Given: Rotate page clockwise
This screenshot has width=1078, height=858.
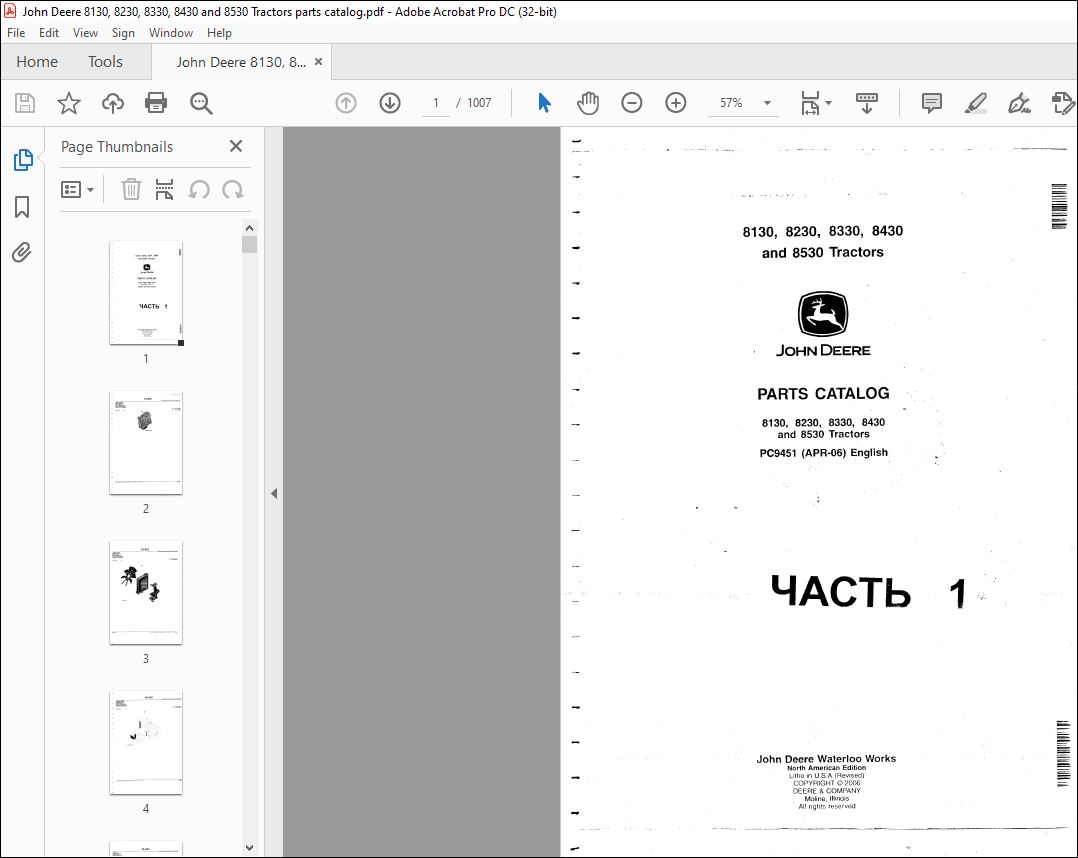Looking at the screenshot, I should pyautogui.click(x=233, y=189).
